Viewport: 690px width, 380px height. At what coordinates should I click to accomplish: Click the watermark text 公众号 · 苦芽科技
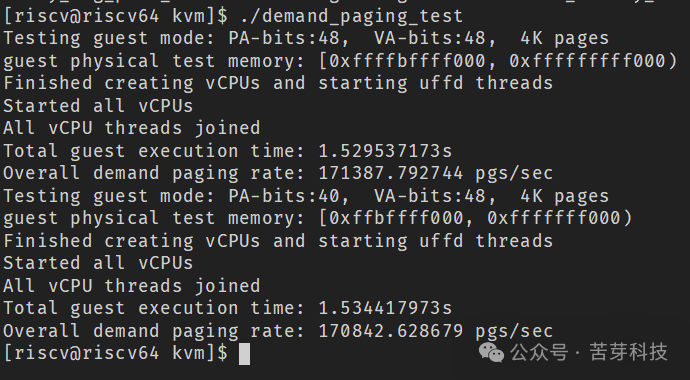coord(589,353)
